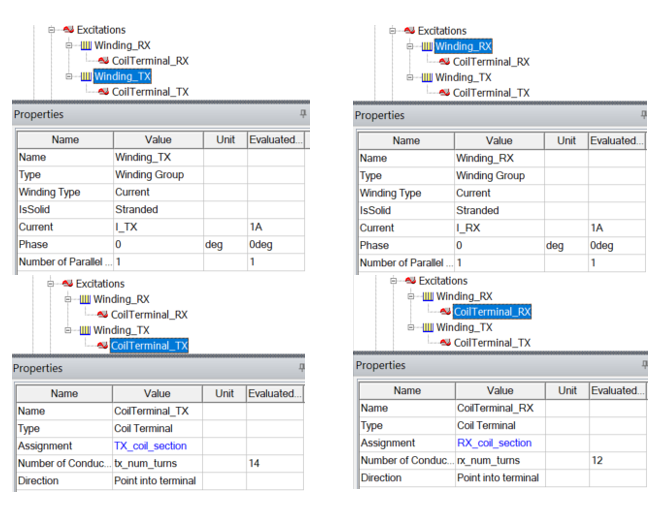Click the winding icon beside highlighted Winding_TX
Screen dimensions: 666x506
click(x=86, y=76)
